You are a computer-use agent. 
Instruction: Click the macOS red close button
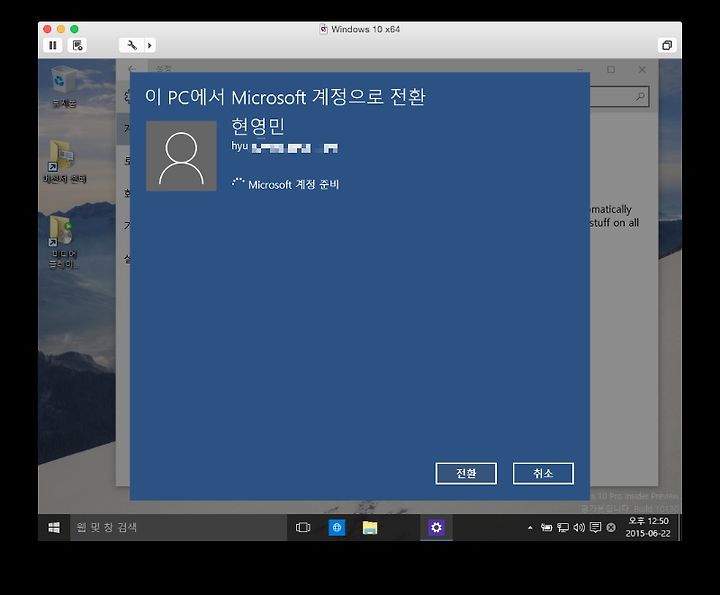(x=47, y=29)
